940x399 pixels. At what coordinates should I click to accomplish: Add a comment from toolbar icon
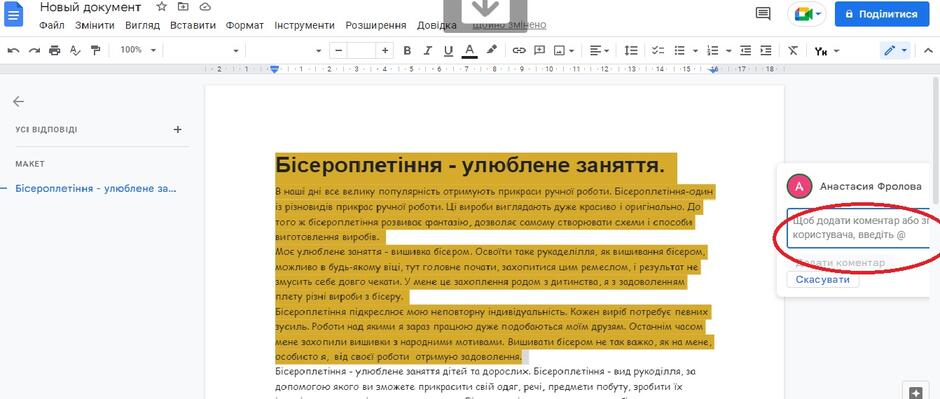point(540,51)
